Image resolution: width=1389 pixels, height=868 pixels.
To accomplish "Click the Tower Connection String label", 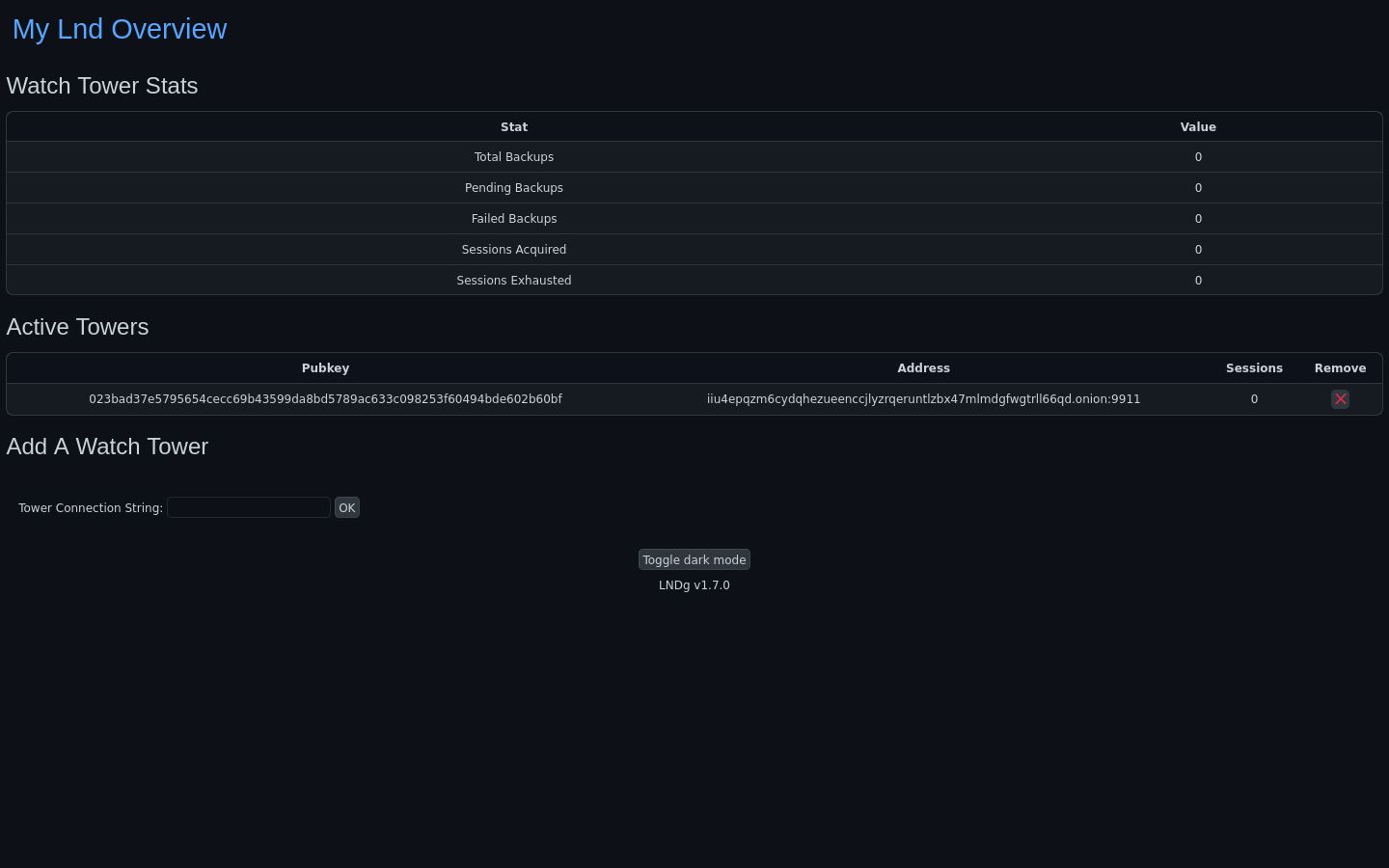I will (91, 508).
